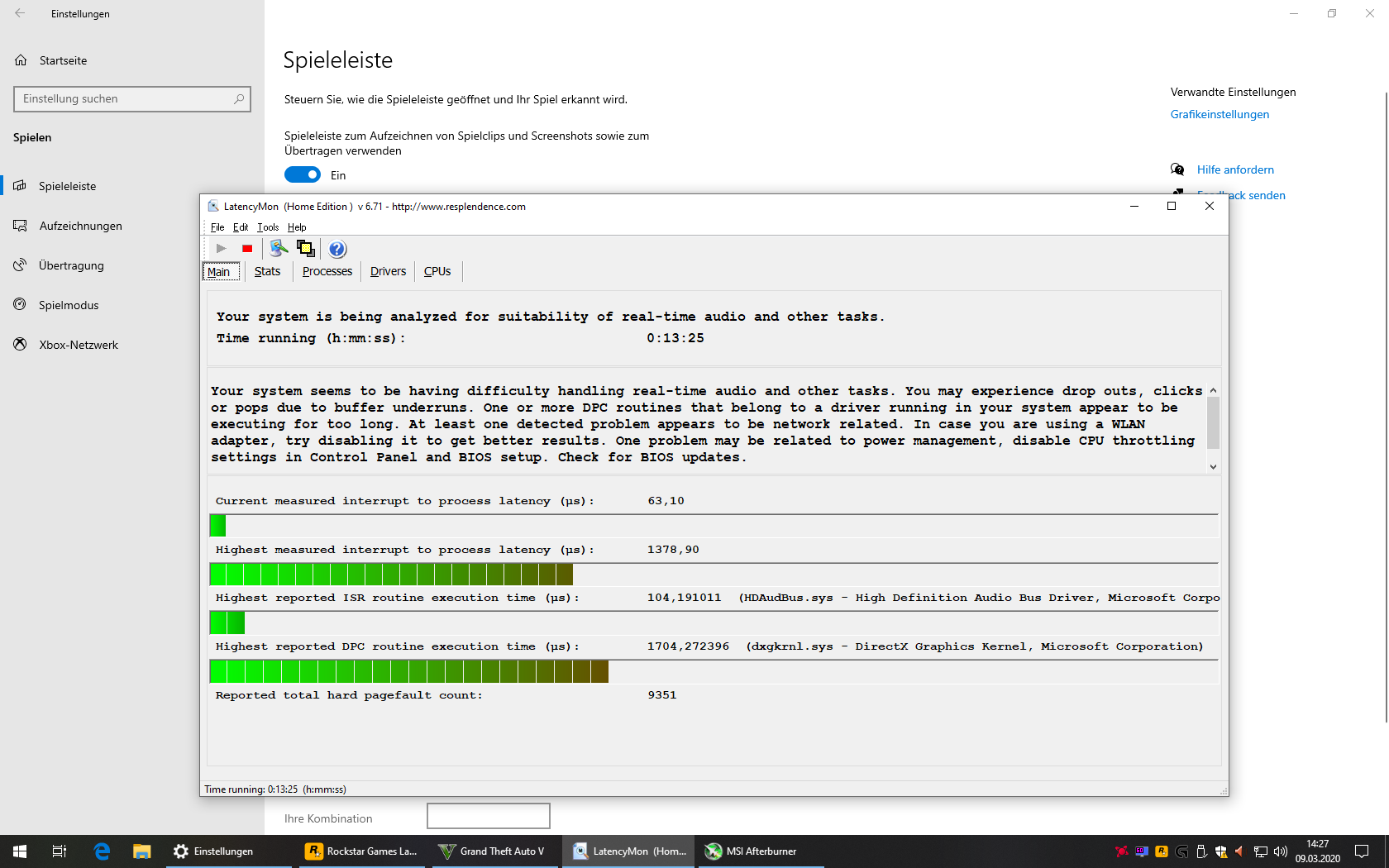1389x868 pixels.
Task: Select Xbox-Netzwerk in the Settings sidebar
Action: click(79, 345)
